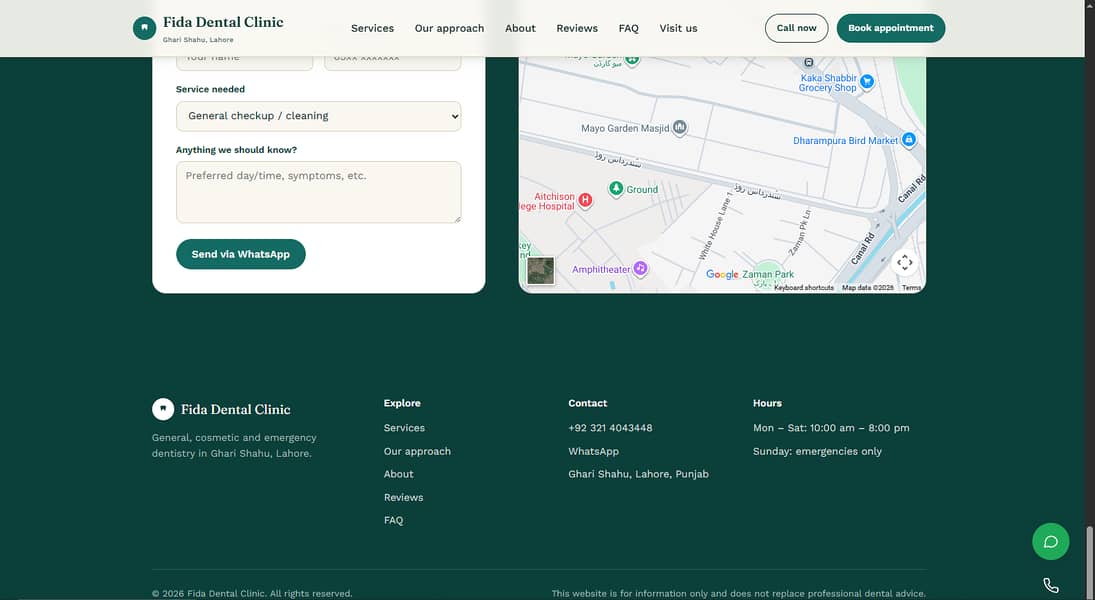Click the Call now button
The image size is (1095, 600).
796,28
